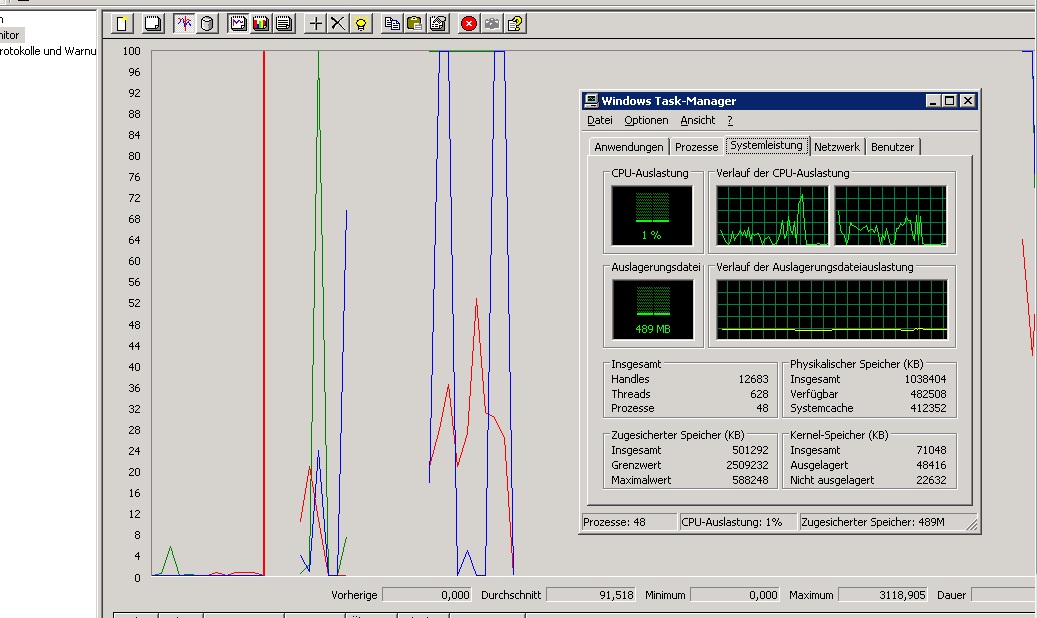
Task: Toggle the Highlight lightbulb icon
Action: (x=361, y=24)
